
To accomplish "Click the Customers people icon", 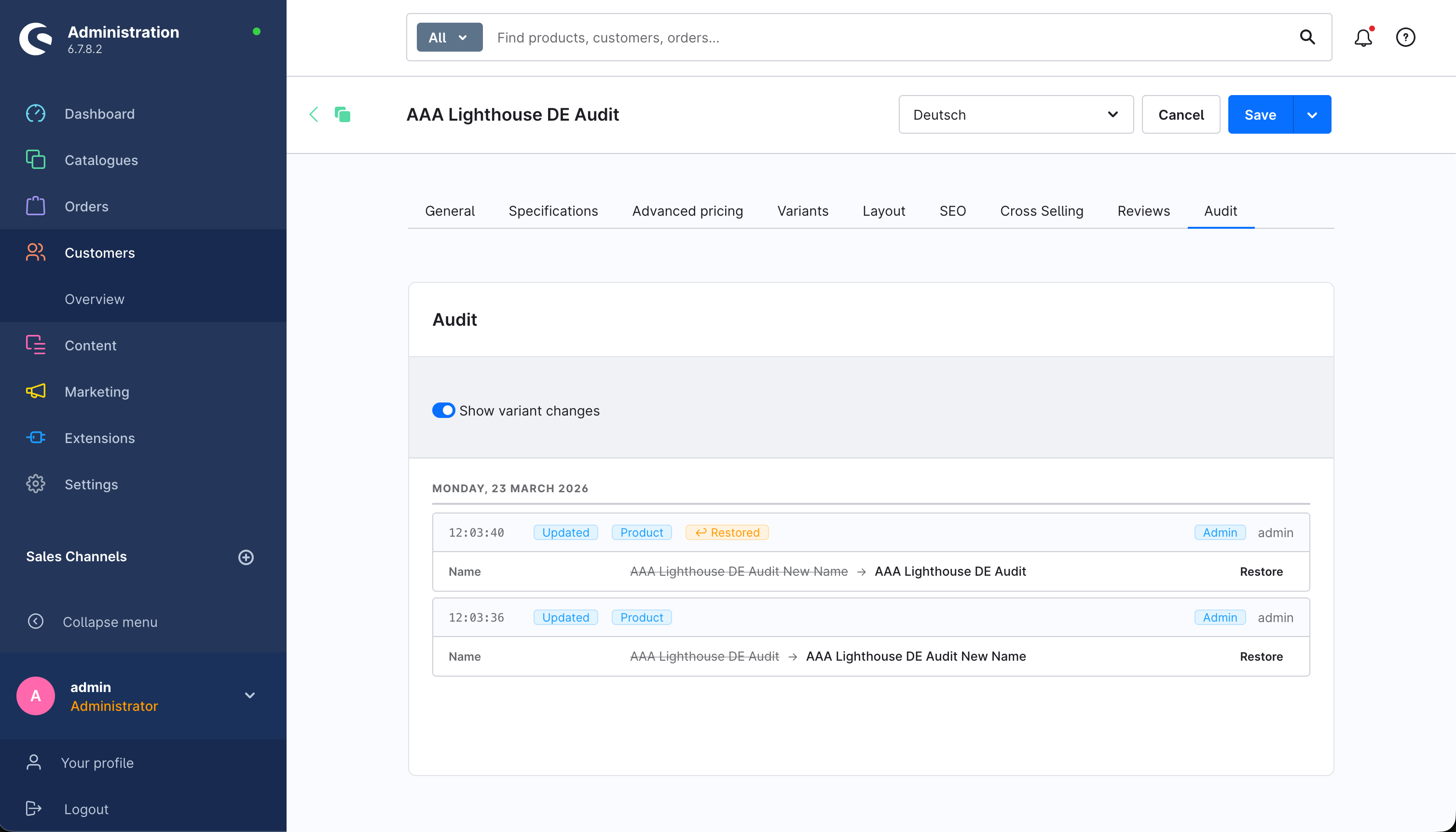I will tap(35, 252).
